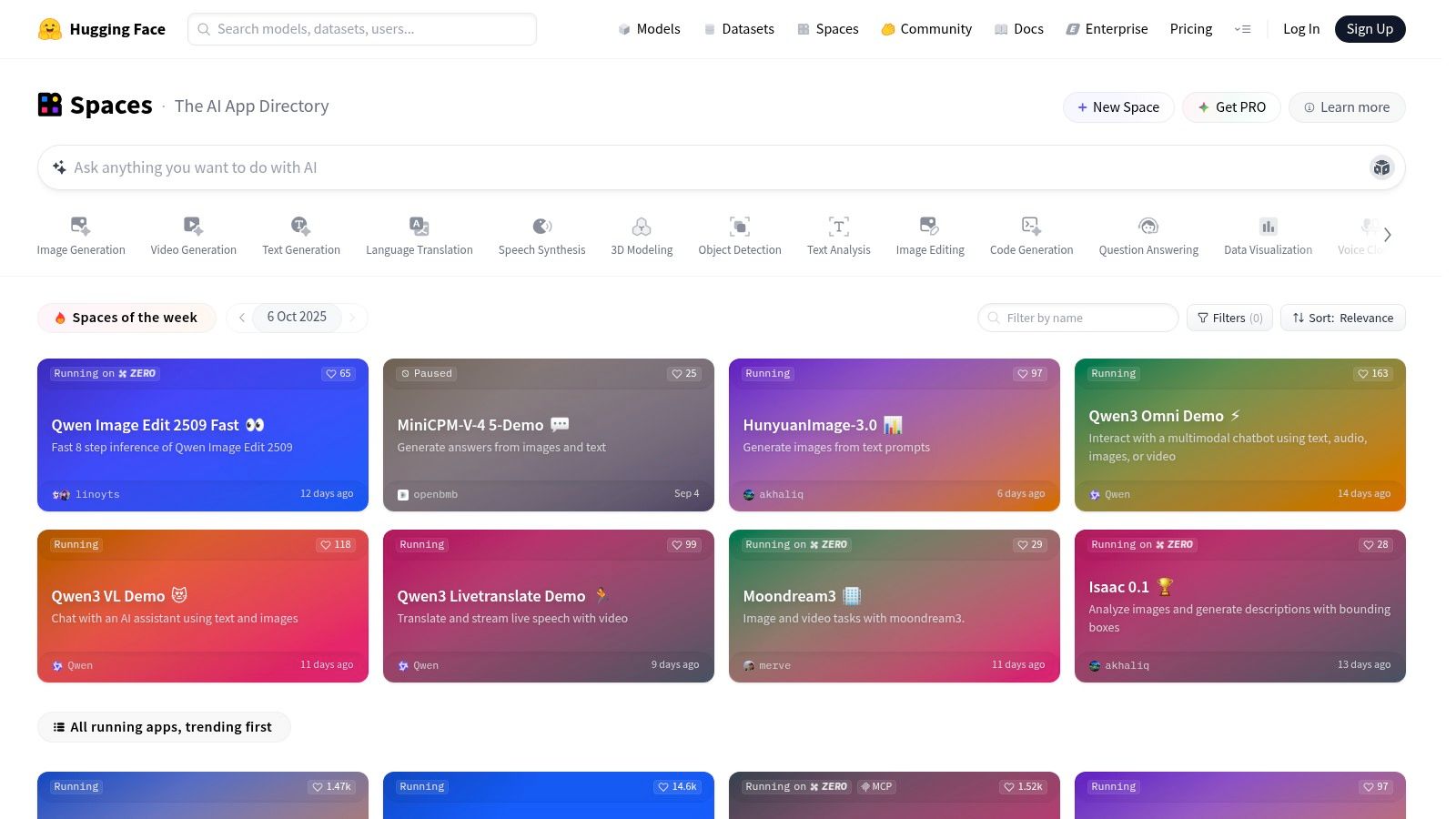Open the Isaac 0.1 space card

pyautogui.click(x=1240, y=606)
